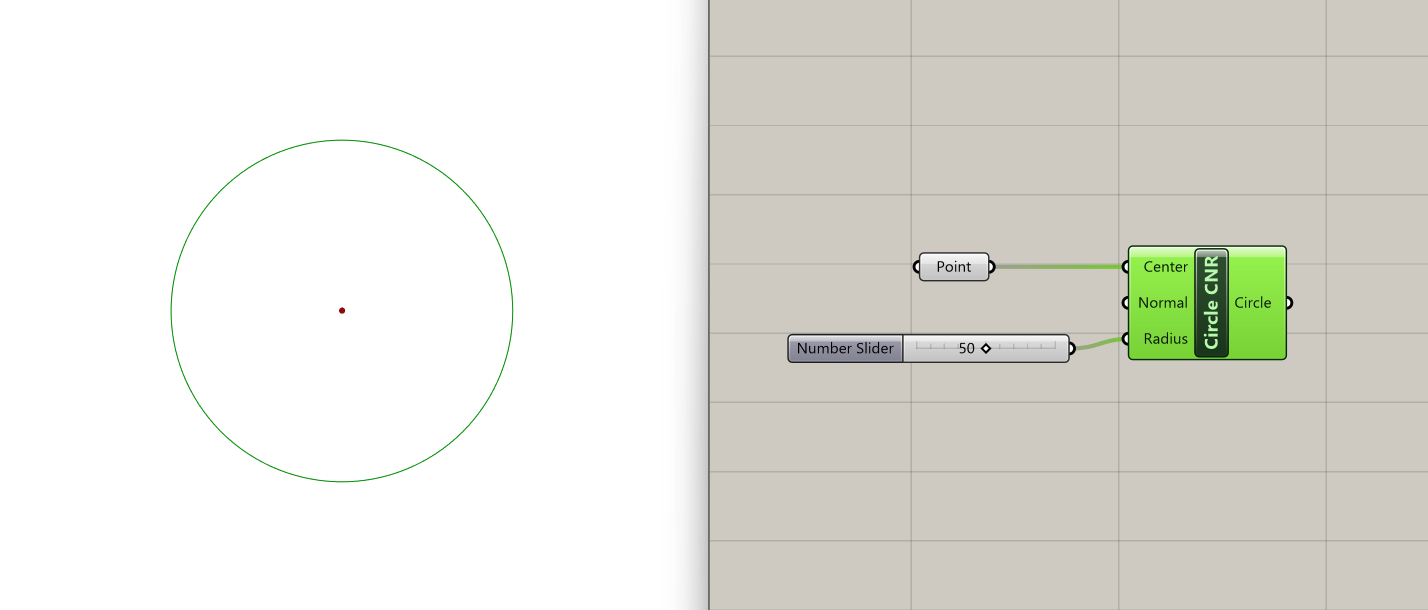Select the wire from slider to Radius
Viewport: 1428px width, 610px height.
tap(1099, 344)
